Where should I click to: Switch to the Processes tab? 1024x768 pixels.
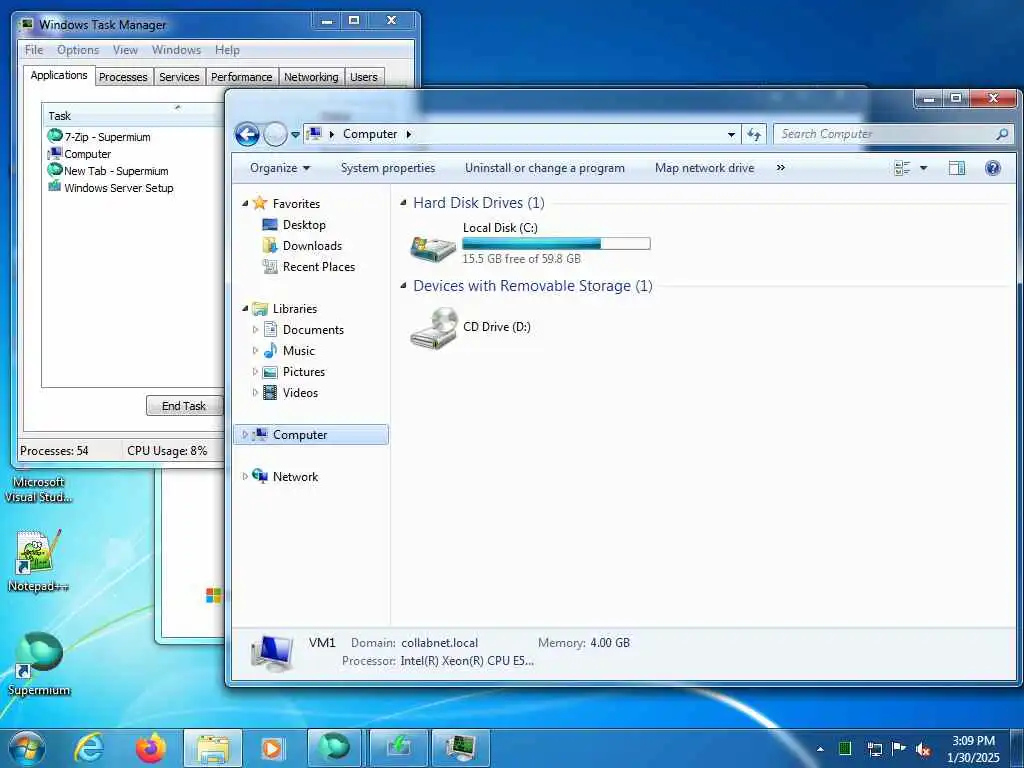[123, 77]
